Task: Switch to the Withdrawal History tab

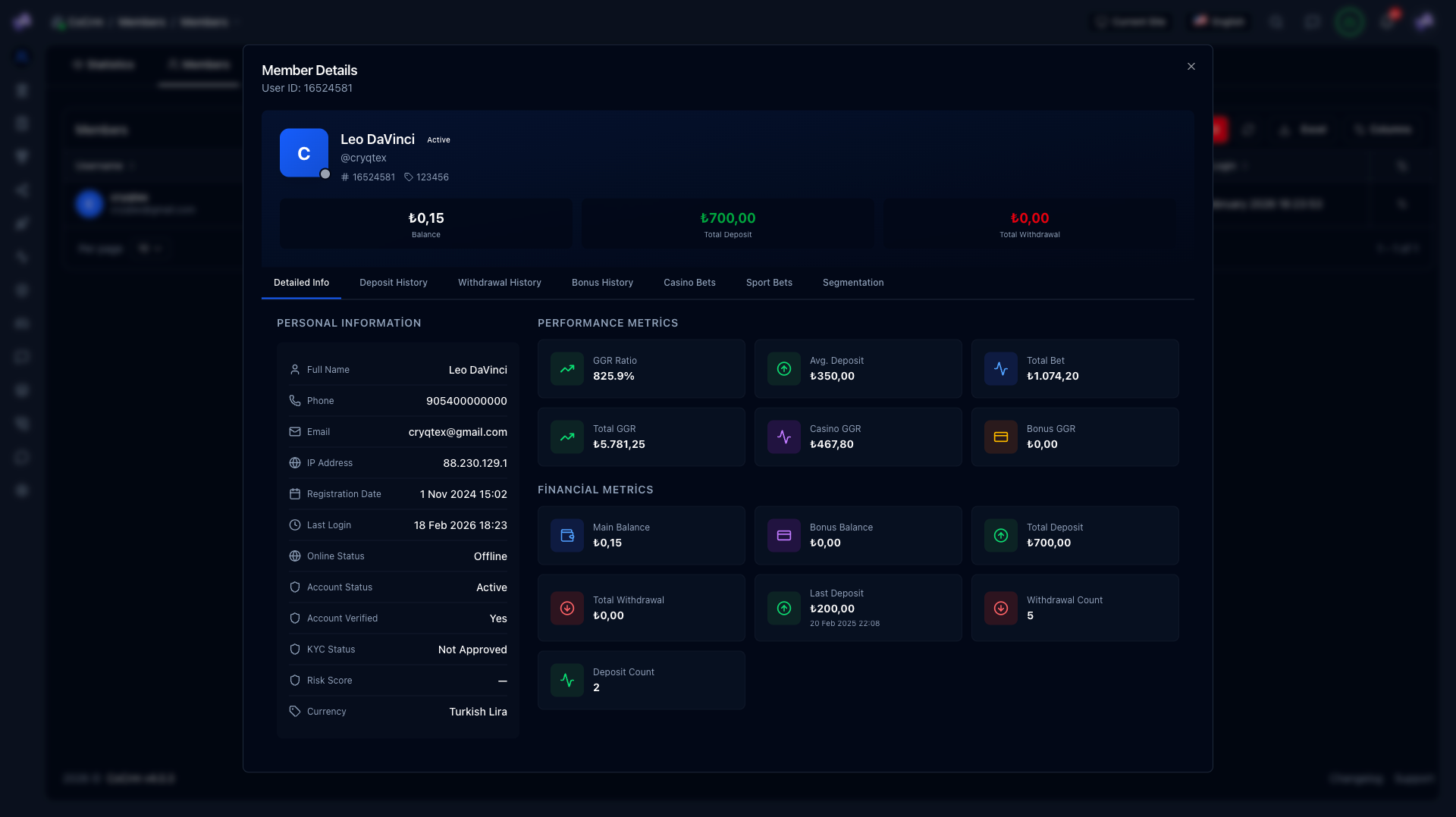Action: 500,283
